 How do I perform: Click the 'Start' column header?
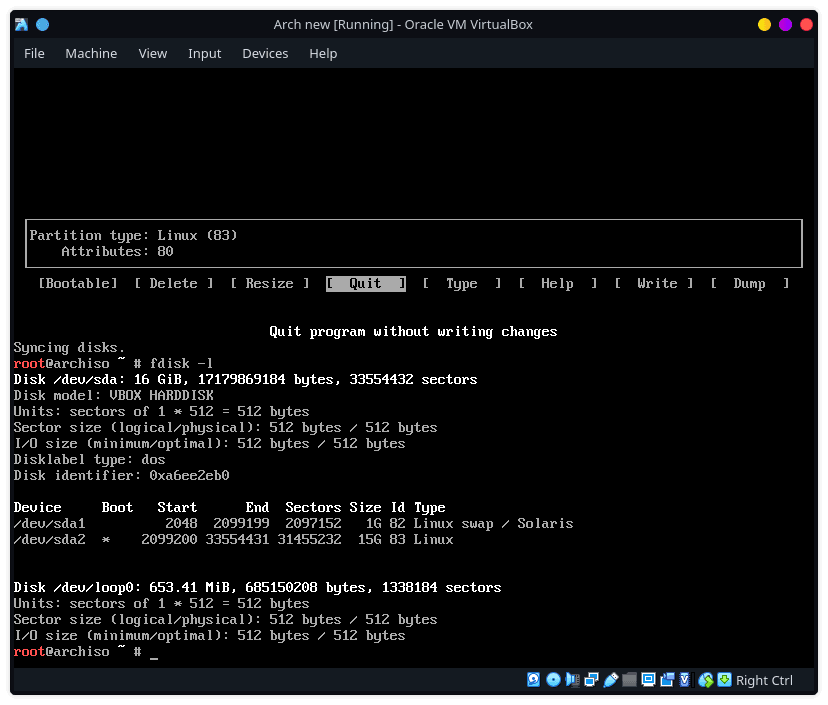point(177,507)
